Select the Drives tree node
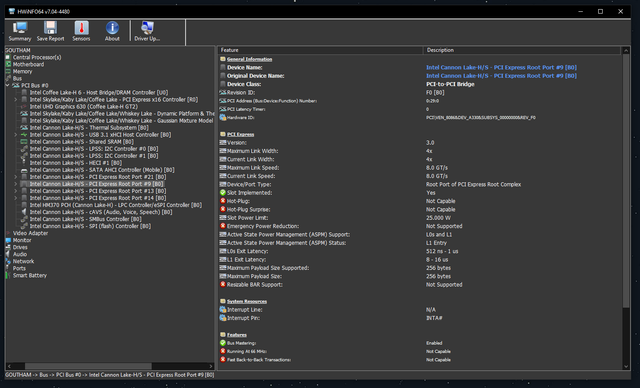The height and width of the screenshot is (388, 640). [20, 247]
